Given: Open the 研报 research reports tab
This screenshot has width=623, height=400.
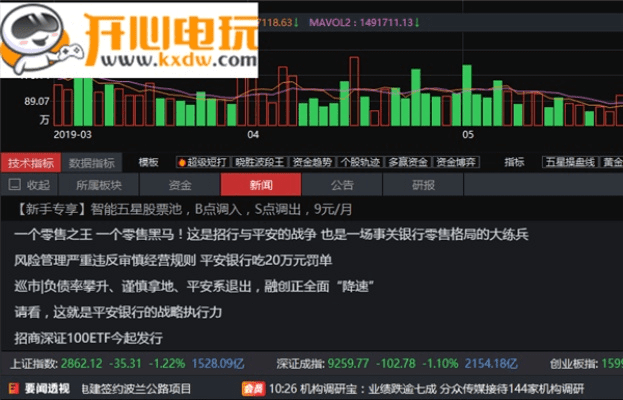Looking at the screenshot, I should pos(423,185).
